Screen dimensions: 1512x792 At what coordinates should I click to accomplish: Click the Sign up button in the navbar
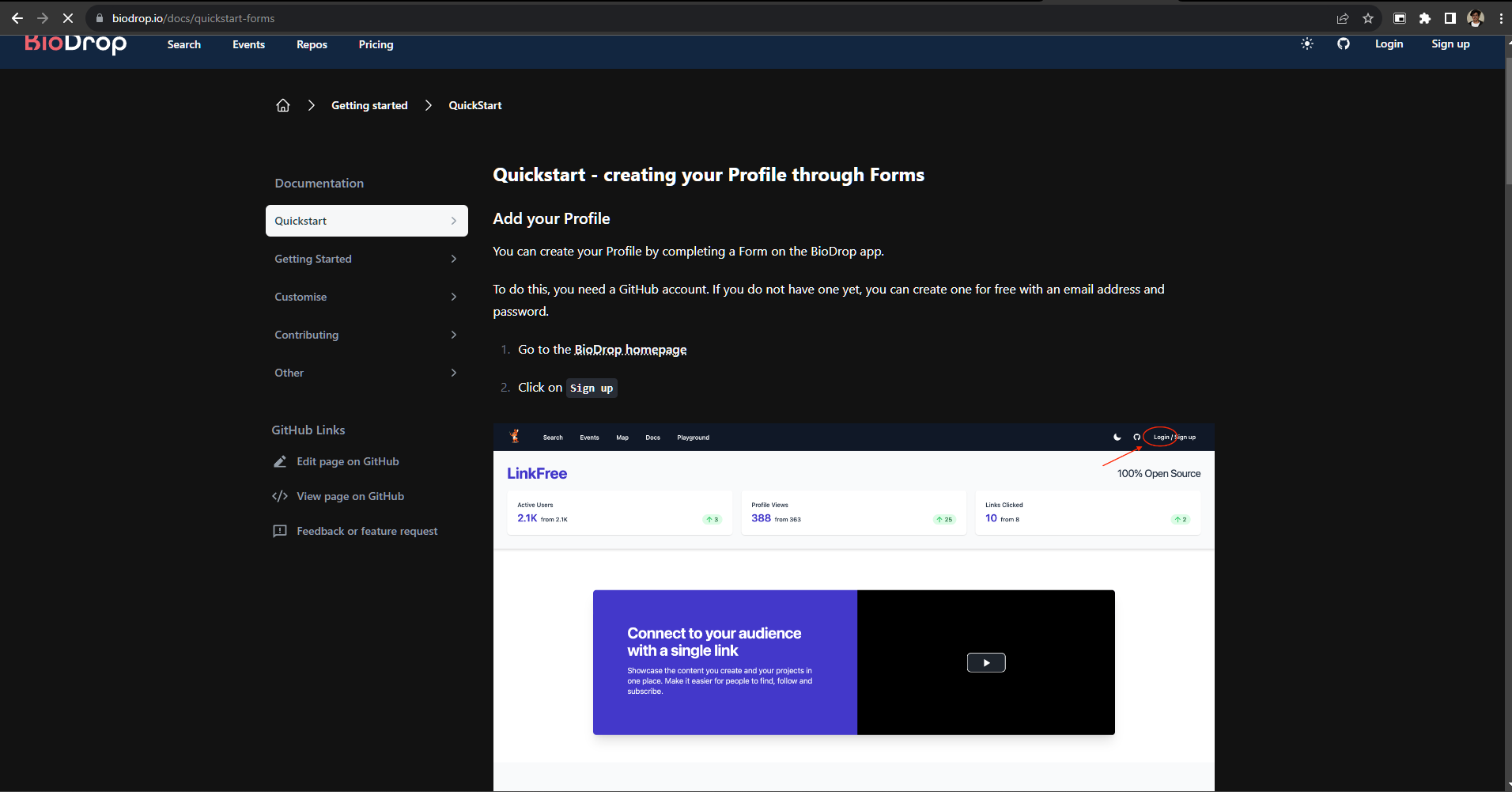point(1451,44)
